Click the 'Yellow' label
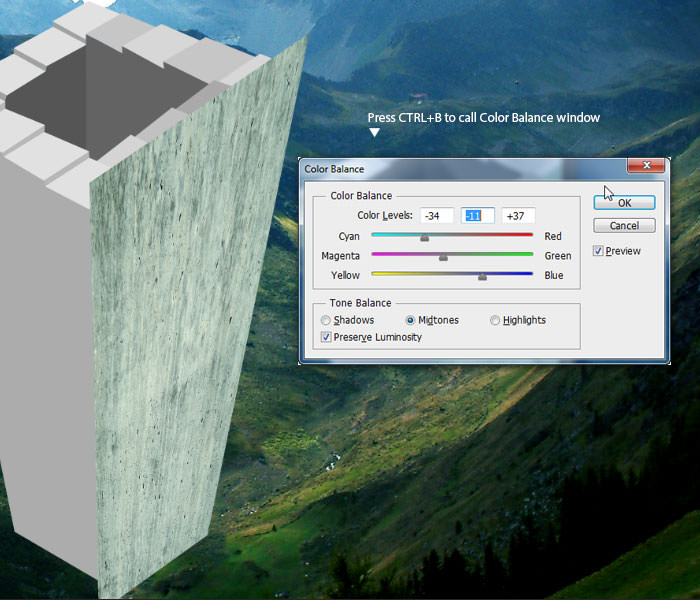Screen dimensions: 700x600 345,275
